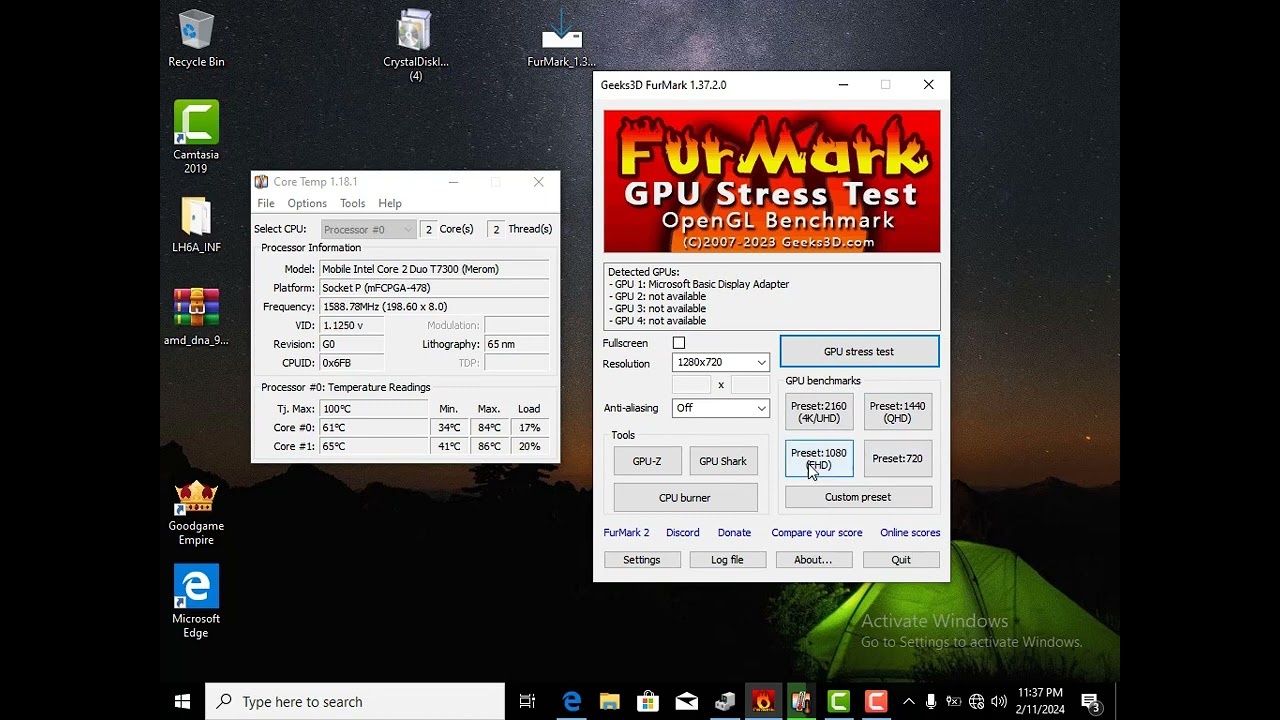Click the red Camtasia recorder taskbar icon

click(876, 702)
